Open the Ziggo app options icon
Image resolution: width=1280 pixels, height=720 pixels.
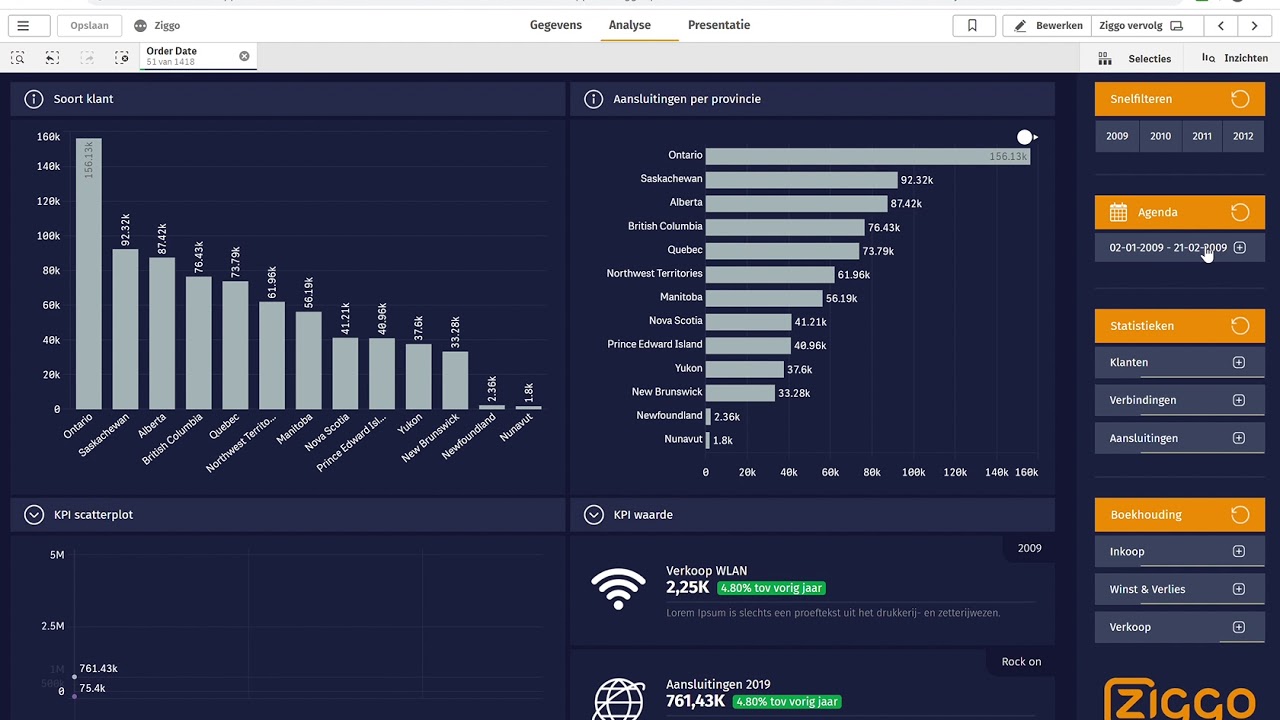(141, 26)
